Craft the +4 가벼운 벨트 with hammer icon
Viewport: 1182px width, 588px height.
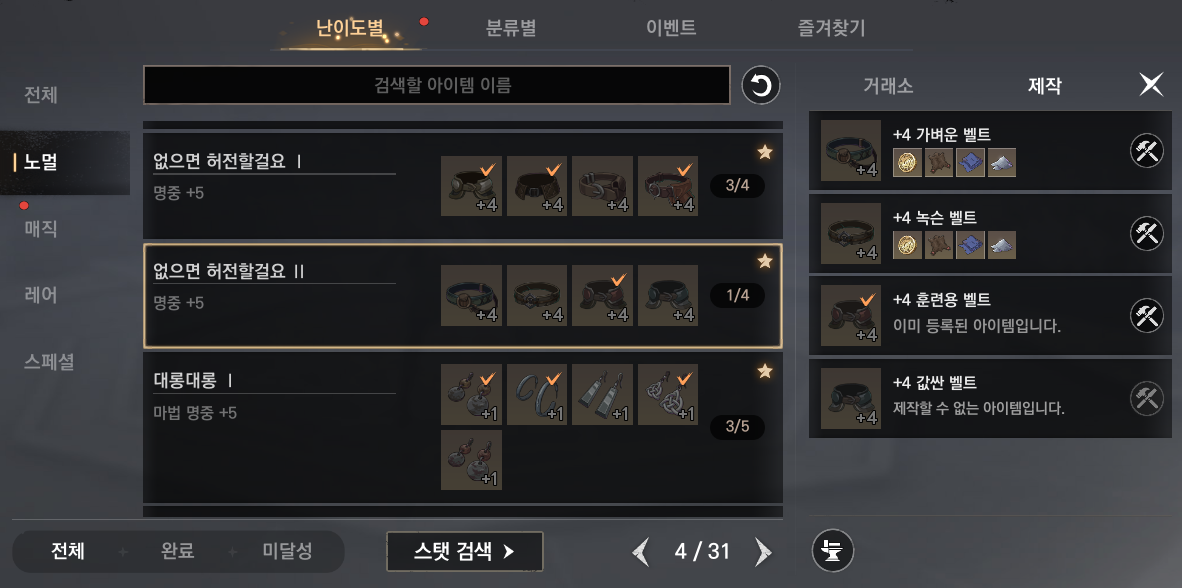pyautogui.click(x=1147, y=151)
